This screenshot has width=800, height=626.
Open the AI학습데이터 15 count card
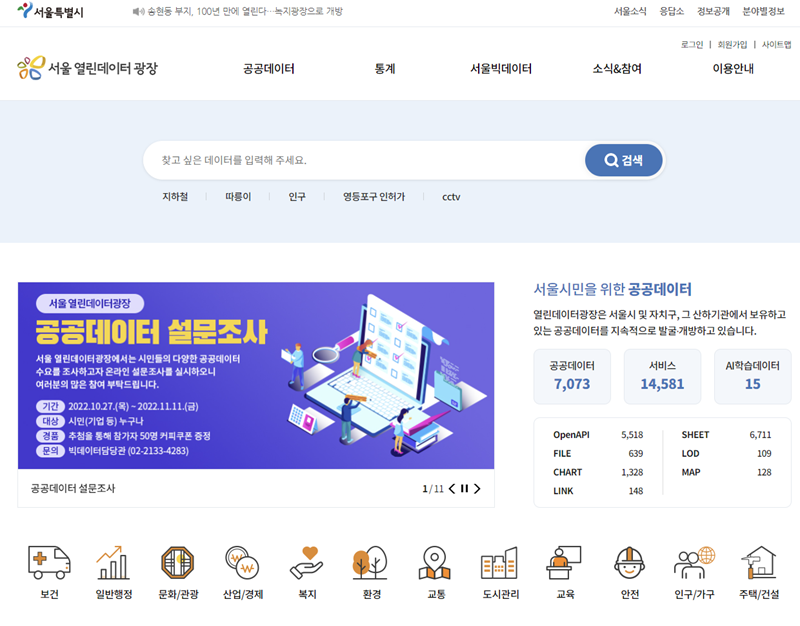[753, 377]
